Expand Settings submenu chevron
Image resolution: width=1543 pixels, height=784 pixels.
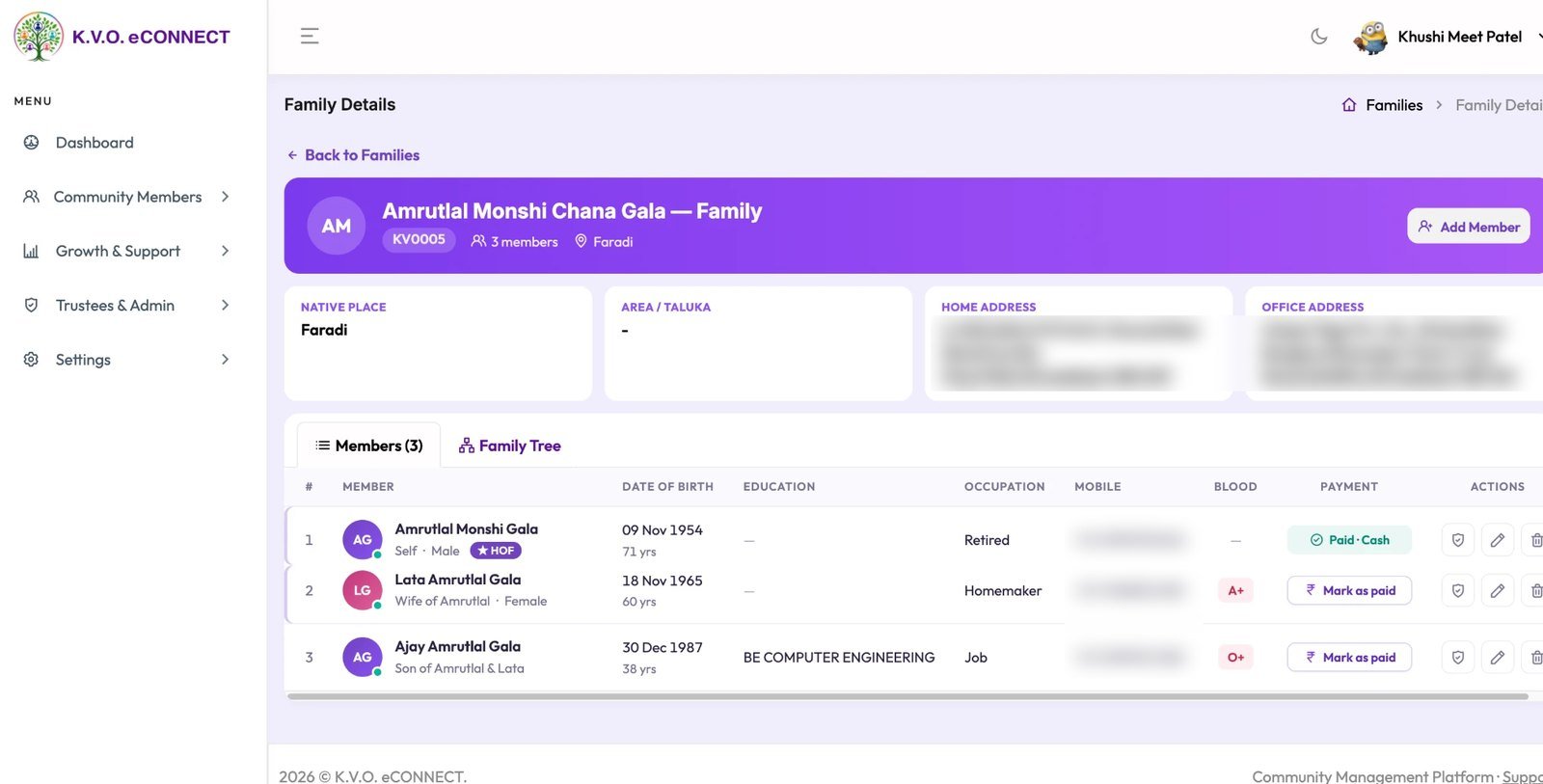pyautogui.click(x=225, y=360)
